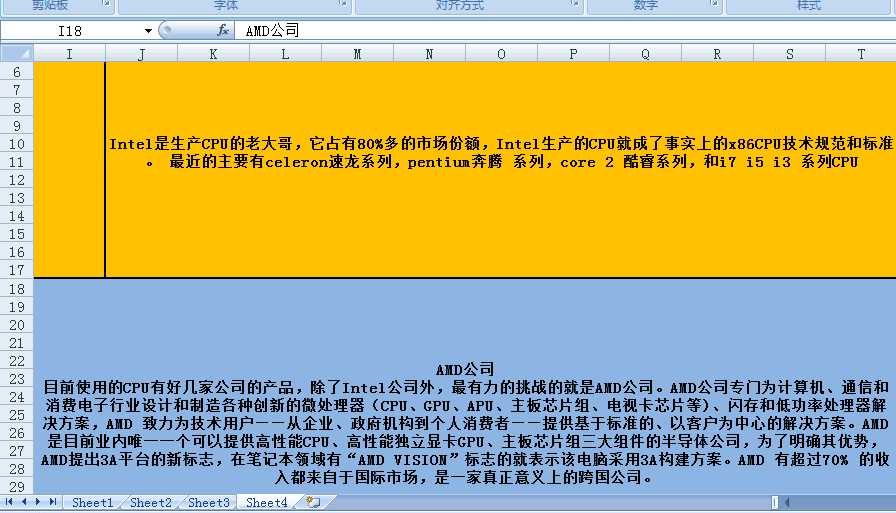
Task: Click the next sheet navigation arrow
Action: pyautogui.click(x=38, y=502)
